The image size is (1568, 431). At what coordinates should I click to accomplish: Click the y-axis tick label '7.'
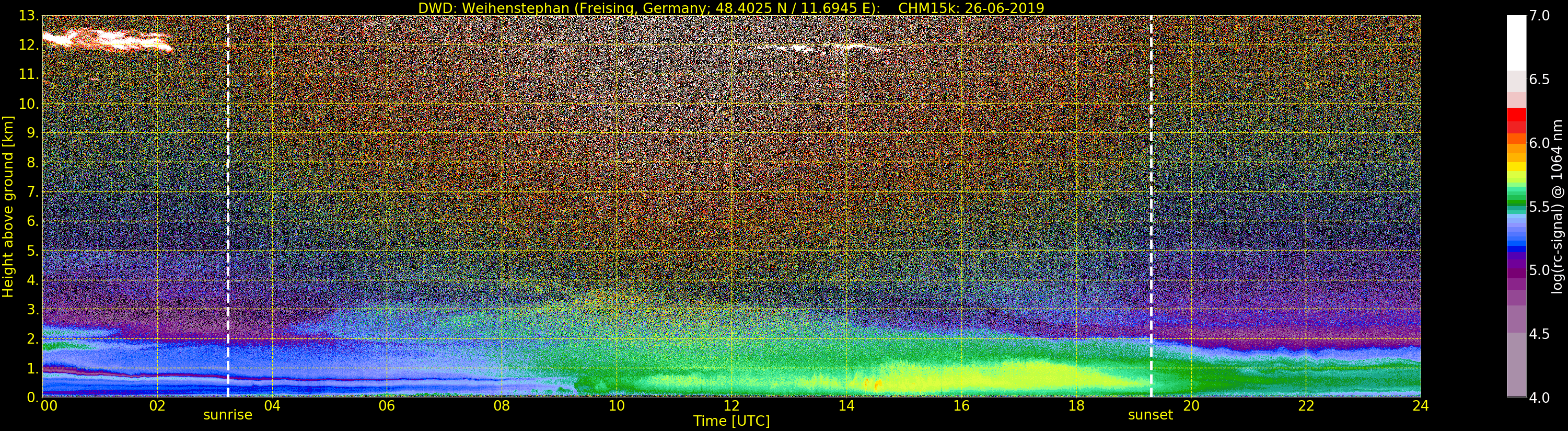[33, 192]
